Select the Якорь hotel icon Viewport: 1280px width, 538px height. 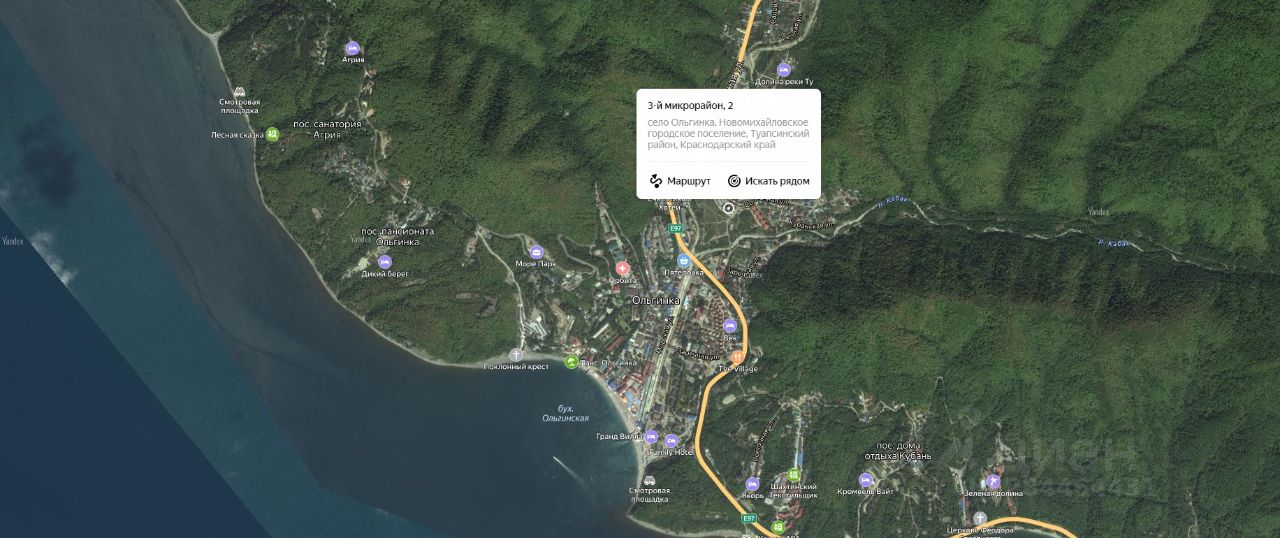tap(753, 484)
